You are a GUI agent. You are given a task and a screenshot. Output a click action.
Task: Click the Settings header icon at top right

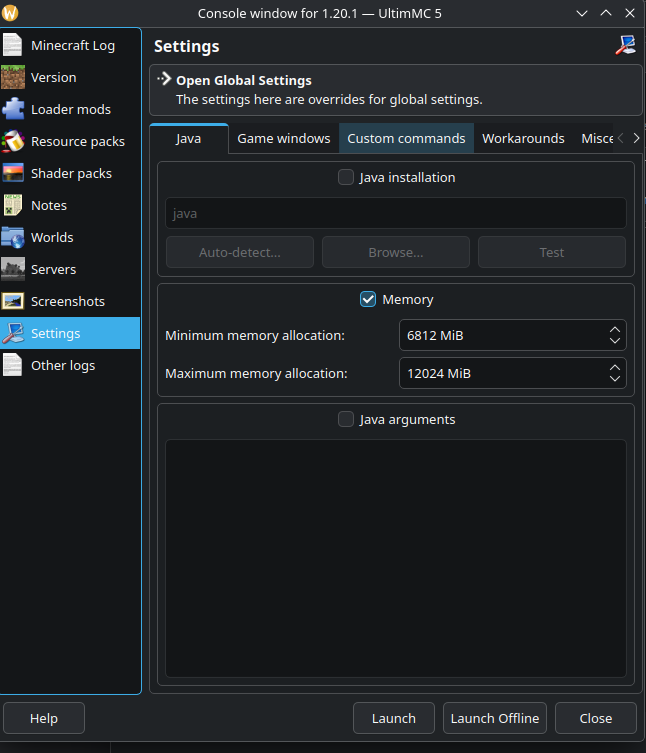(x=625, y=46)
